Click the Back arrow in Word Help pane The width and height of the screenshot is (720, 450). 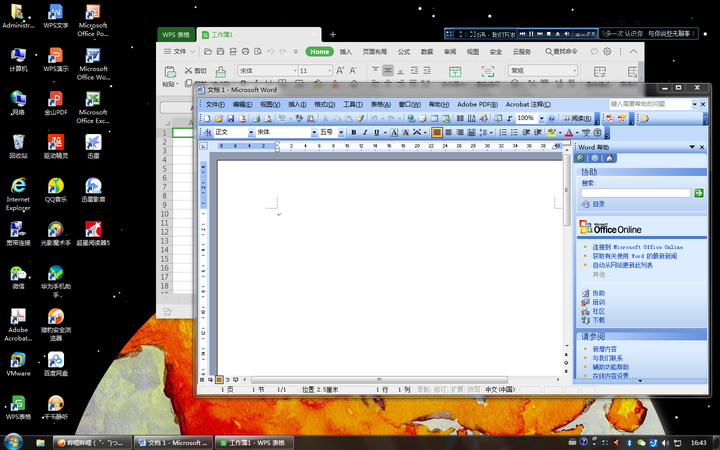pyautogui.click(x=580, y=158)
